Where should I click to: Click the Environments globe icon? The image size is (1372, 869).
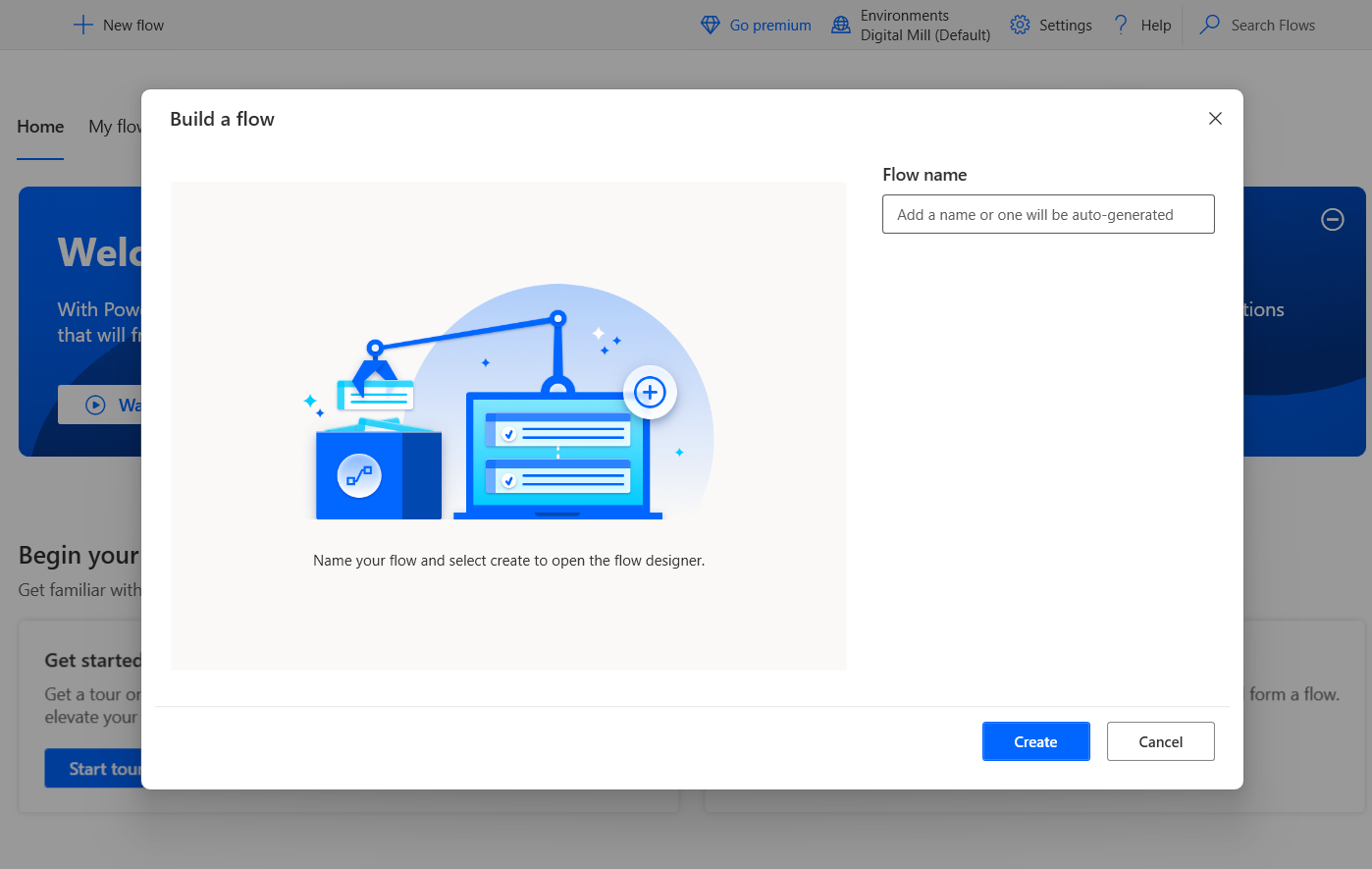[x=841, y=25]
